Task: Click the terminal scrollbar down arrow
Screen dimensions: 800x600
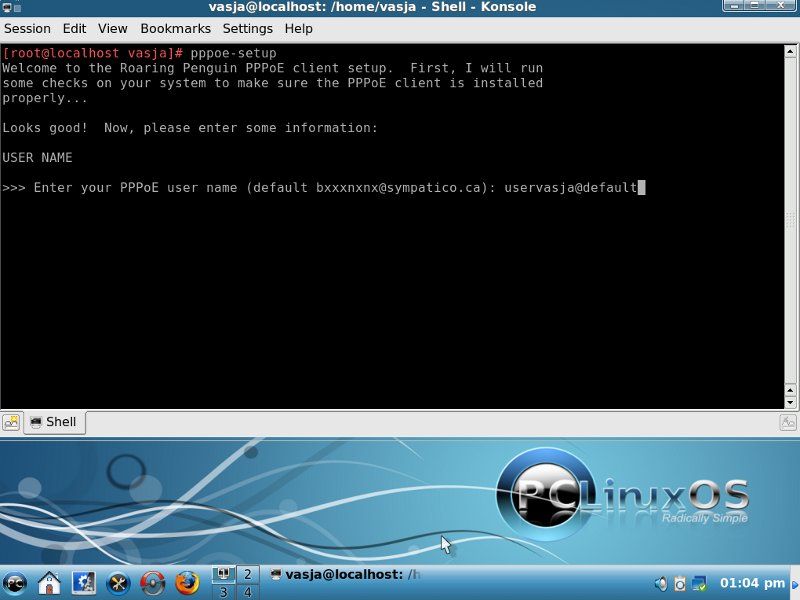Action: pos(789,400)
